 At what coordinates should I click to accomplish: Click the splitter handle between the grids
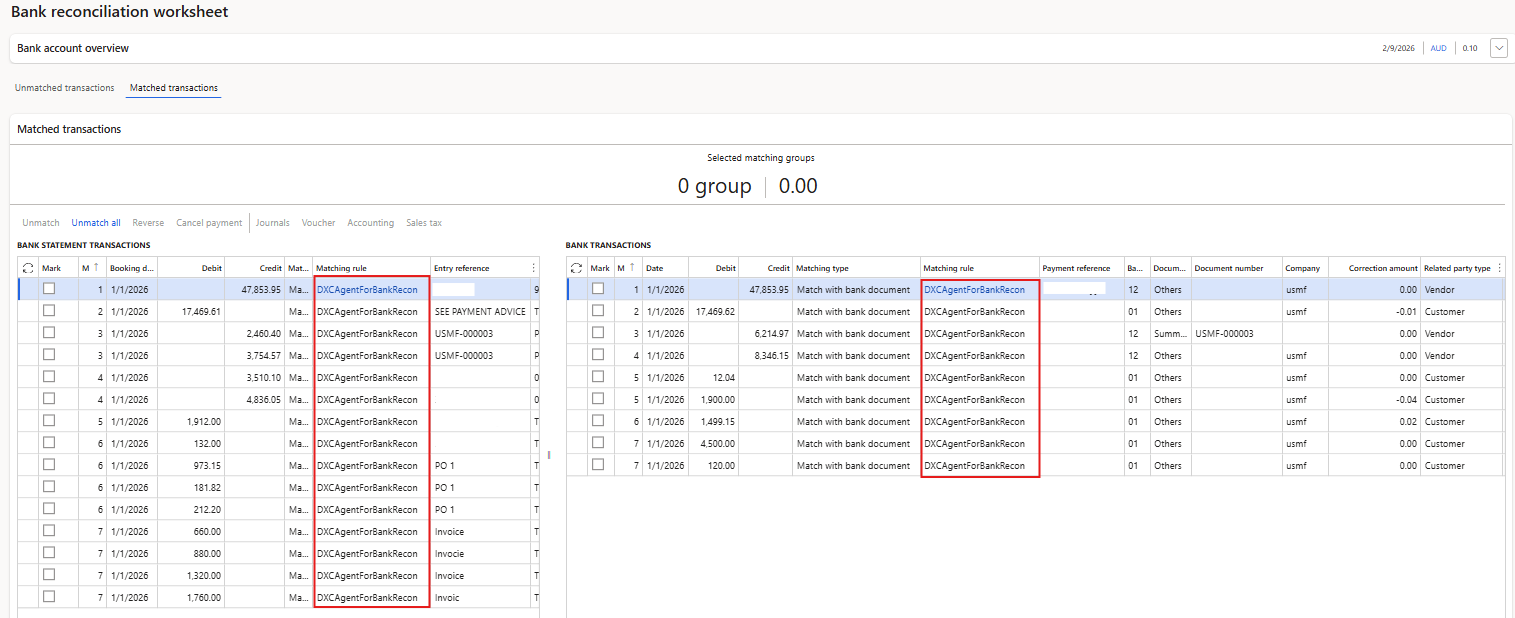[549, 455]
